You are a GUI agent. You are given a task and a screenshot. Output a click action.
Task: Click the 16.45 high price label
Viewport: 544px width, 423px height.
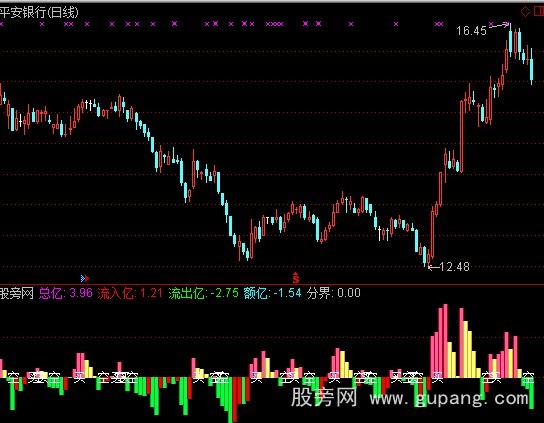(x=471, y=31)
